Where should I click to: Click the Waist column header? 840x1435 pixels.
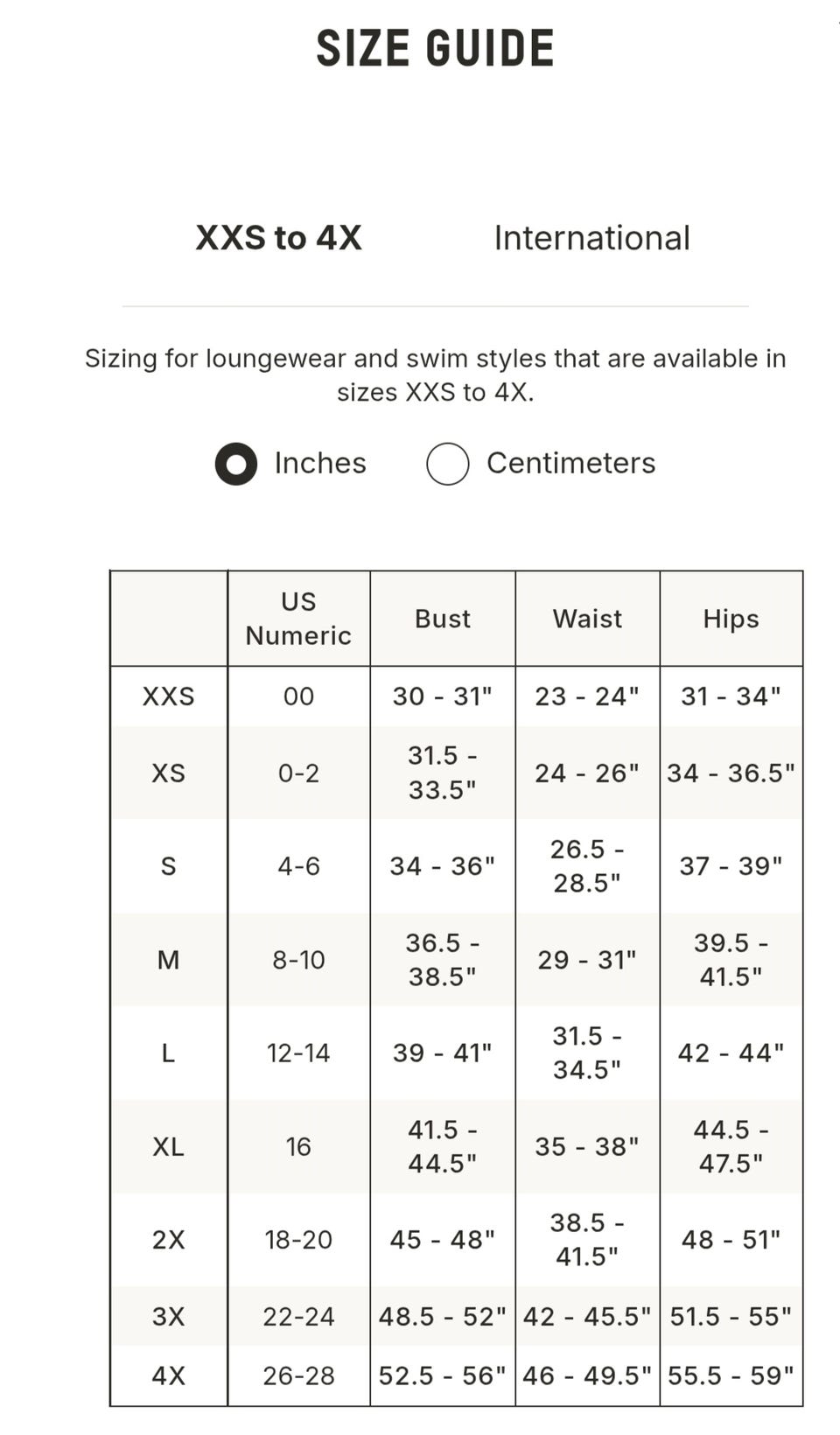(587, 619)
